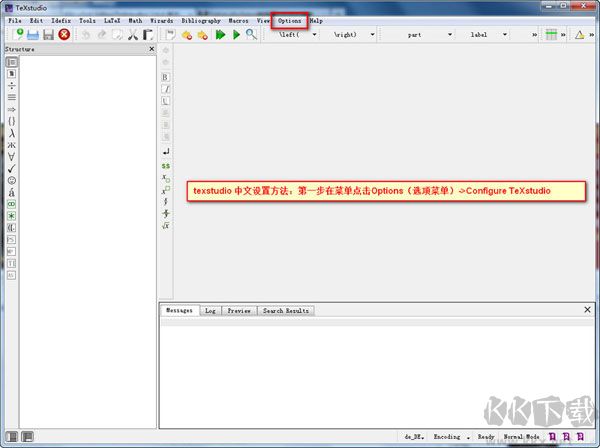The height and width of the screenshot is (448, 600).
Task: Insert inline math with the green $$ icon
Action: click(x=166, y=166)
